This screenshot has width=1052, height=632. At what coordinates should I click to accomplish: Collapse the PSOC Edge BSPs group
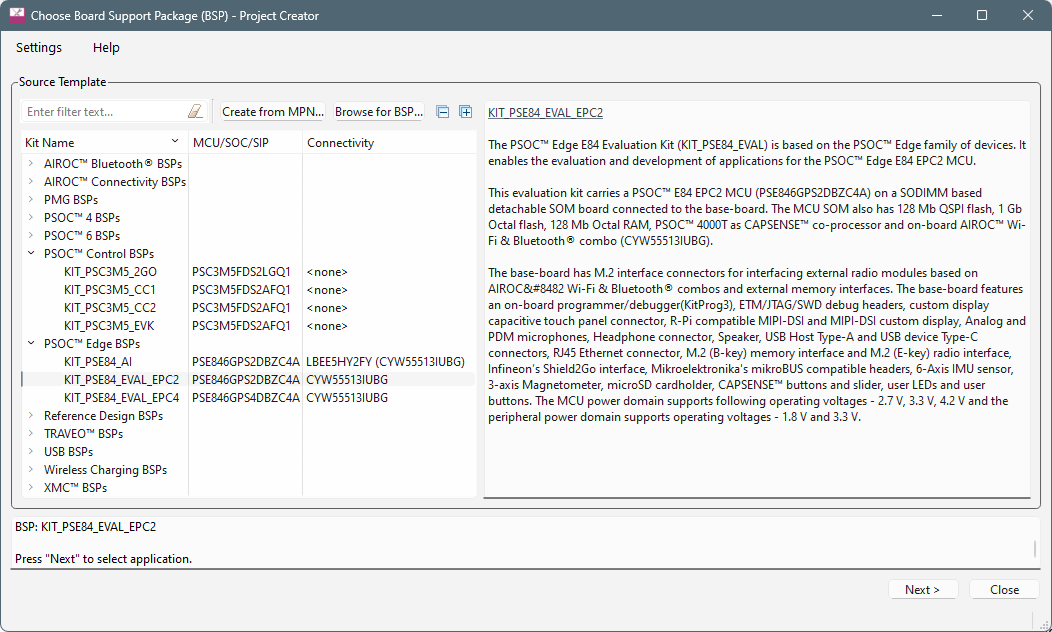(x=30, y=344)
